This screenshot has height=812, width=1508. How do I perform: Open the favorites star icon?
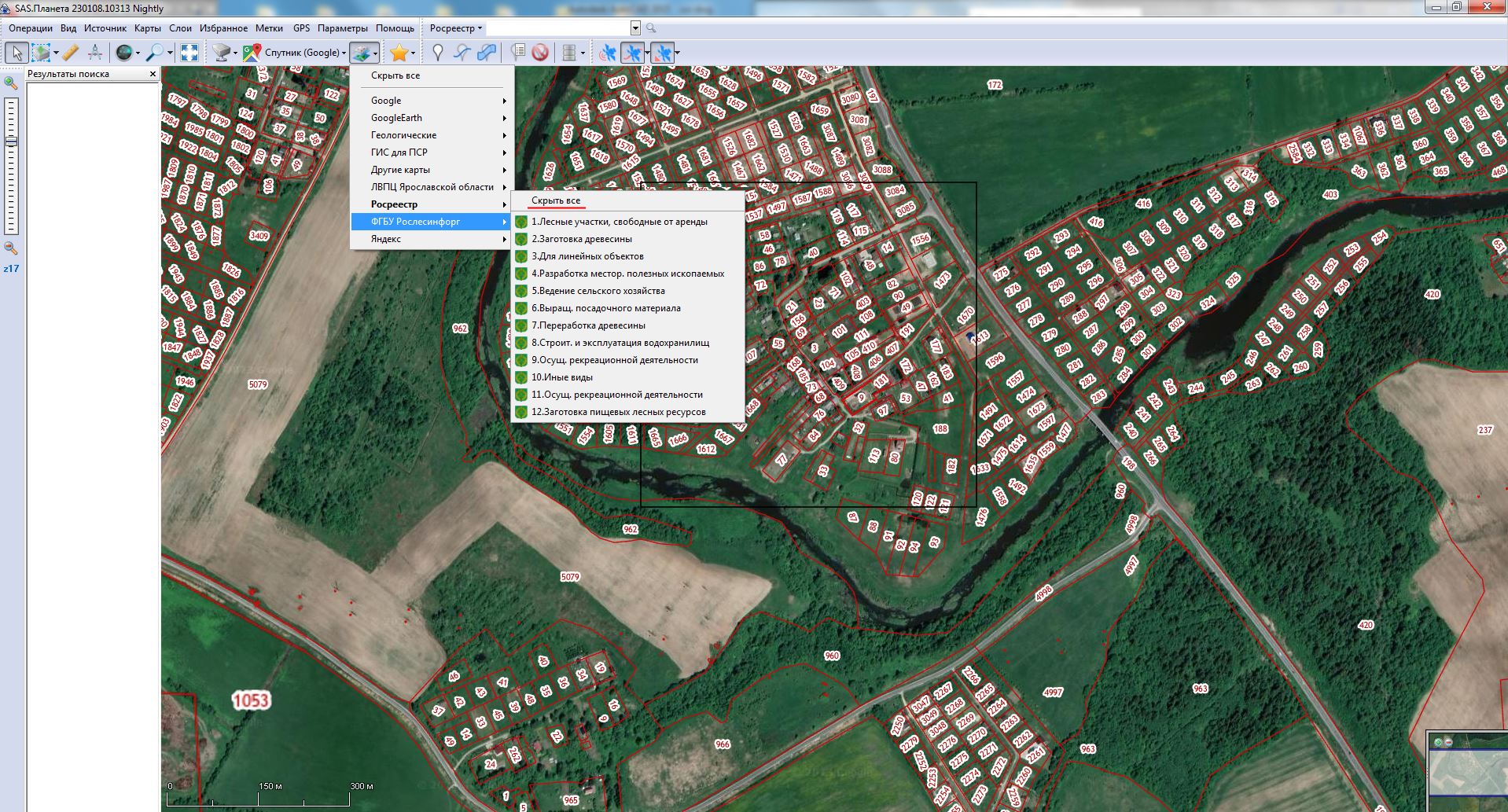pyautogui.click(x=399, y=53)
